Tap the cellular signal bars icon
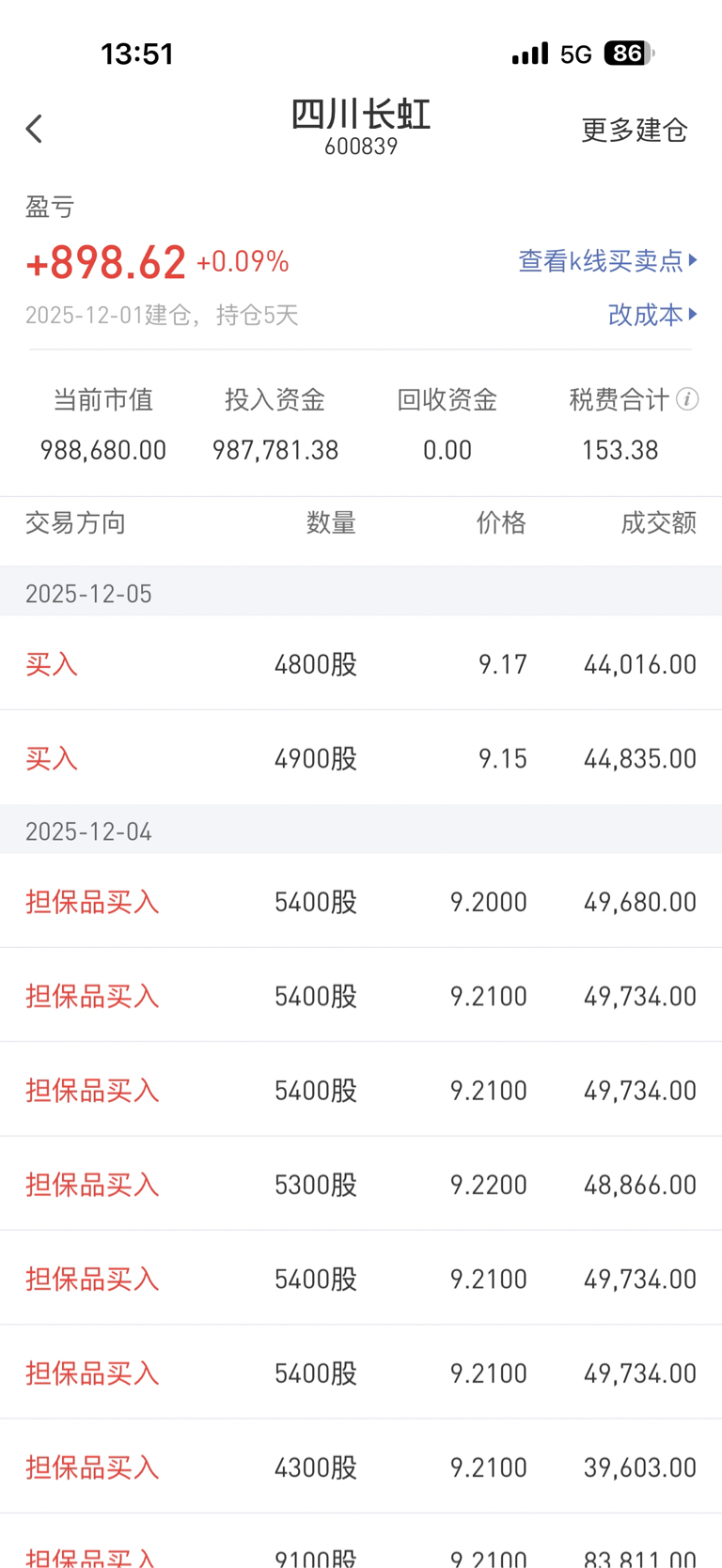Viewport: 722px width, 1568px height. (530, 54)
